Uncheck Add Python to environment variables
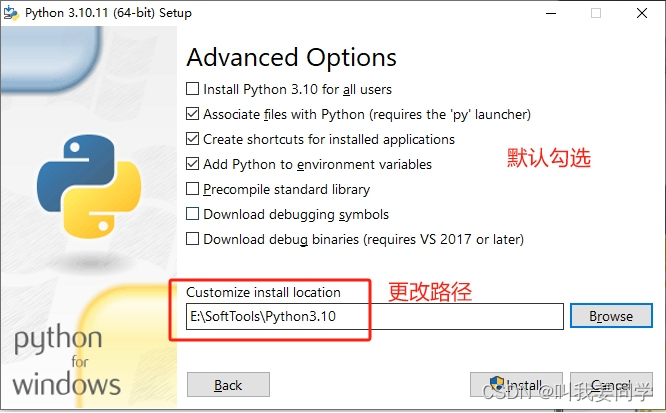 coord(192,164)
